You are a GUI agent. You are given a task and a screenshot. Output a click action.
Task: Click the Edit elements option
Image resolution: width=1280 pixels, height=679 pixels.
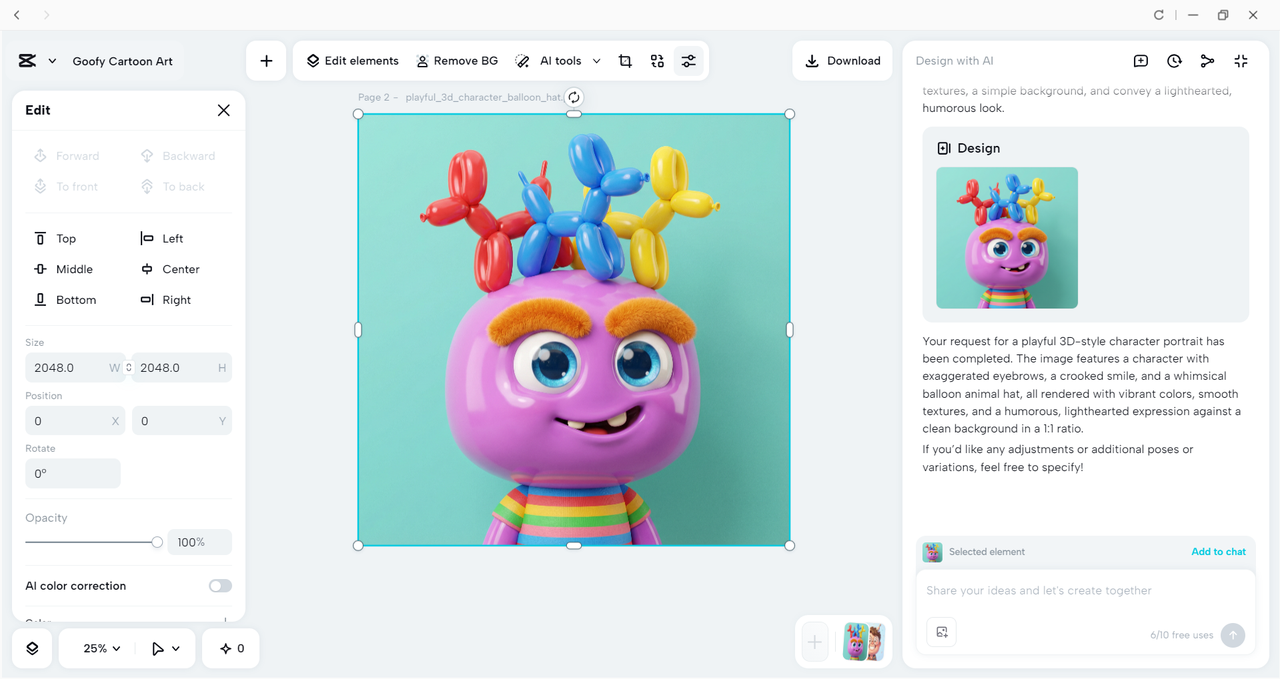tap(351, 61)
